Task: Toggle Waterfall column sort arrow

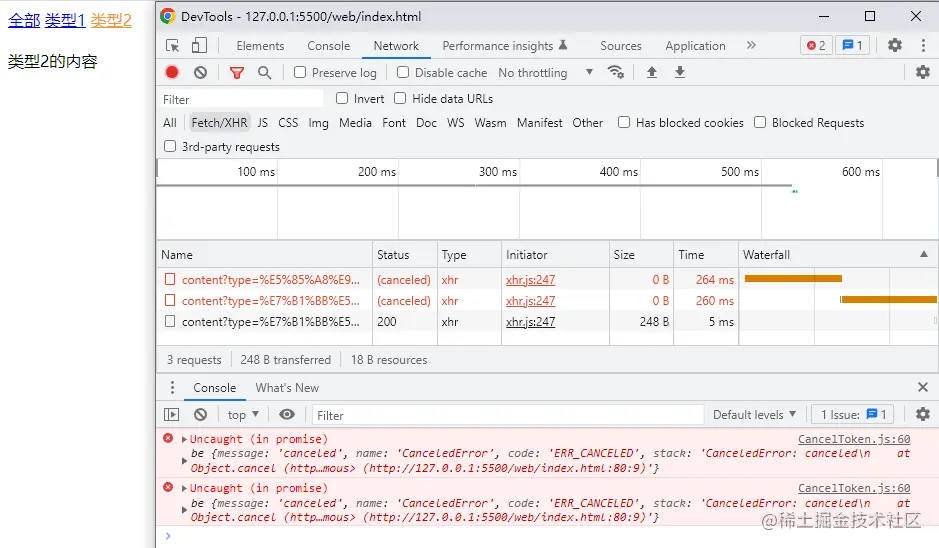Action: pos(924,255)
